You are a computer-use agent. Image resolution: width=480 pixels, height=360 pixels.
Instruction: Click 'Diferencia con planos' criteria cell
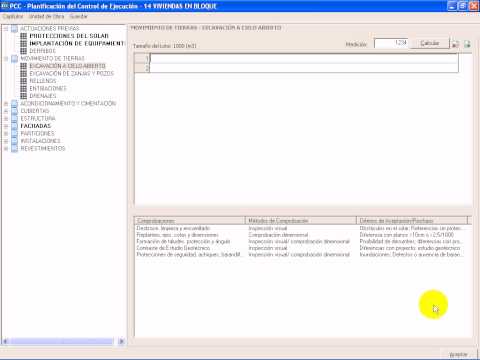407,235
